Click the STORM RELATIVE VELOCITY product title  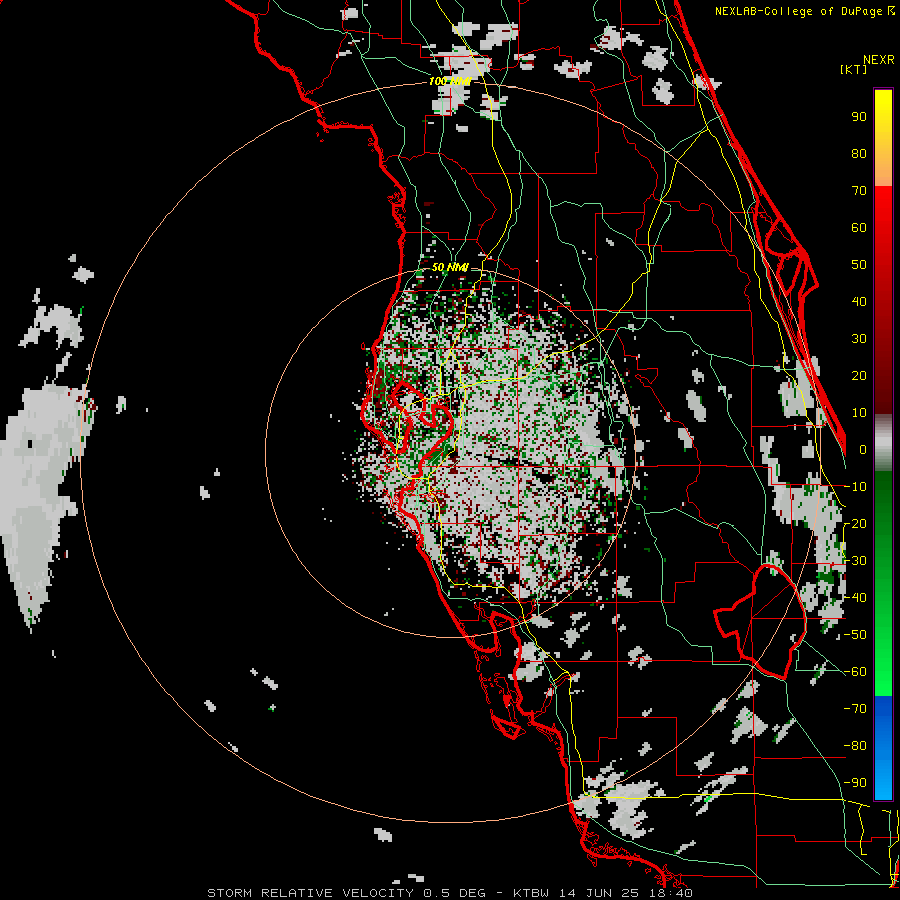(312, 893)
